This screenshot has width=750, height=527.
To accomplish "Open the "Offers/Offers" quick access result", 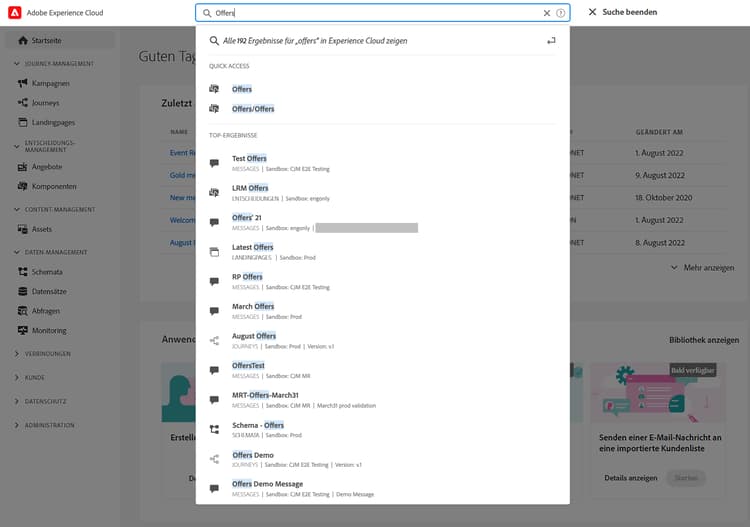I will click(253, 109).
